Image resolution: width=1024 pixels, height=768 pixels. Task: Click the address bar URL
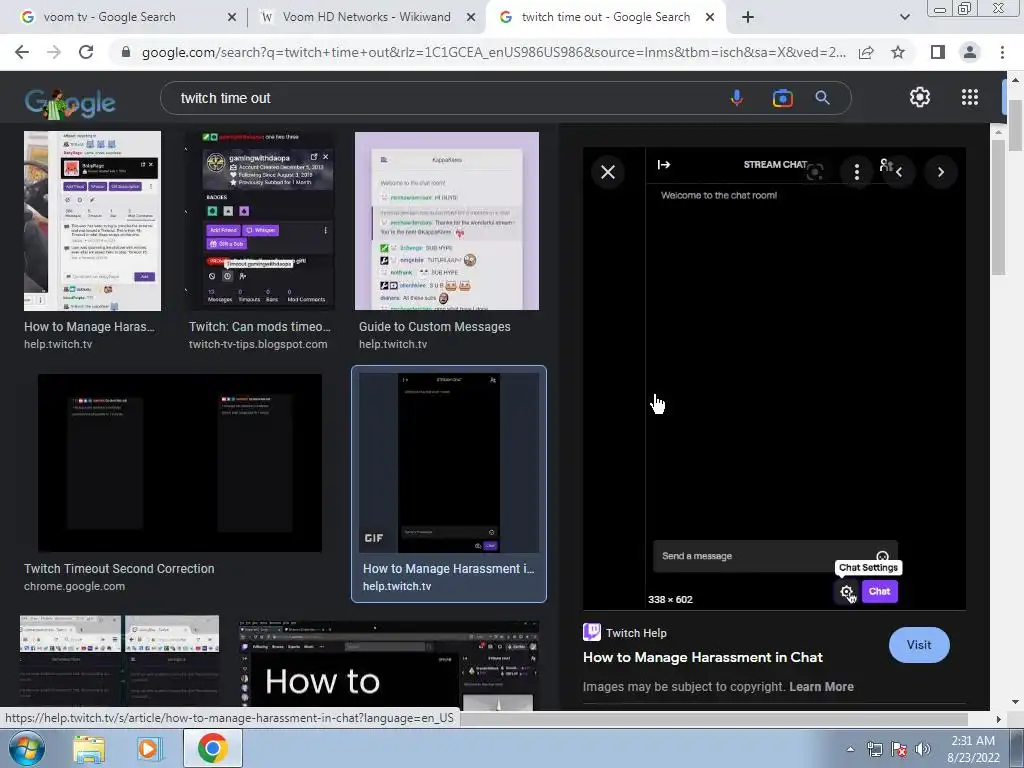pyautogui.click(x=493, y=52)
